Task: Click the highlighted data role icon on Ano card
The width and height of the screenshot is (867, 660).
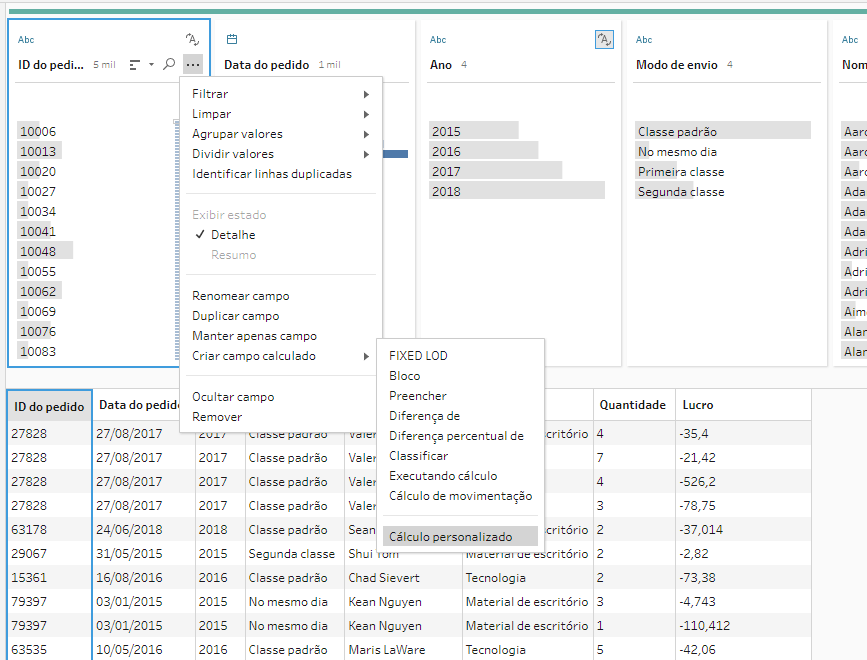Action: [x=604, y=39]
